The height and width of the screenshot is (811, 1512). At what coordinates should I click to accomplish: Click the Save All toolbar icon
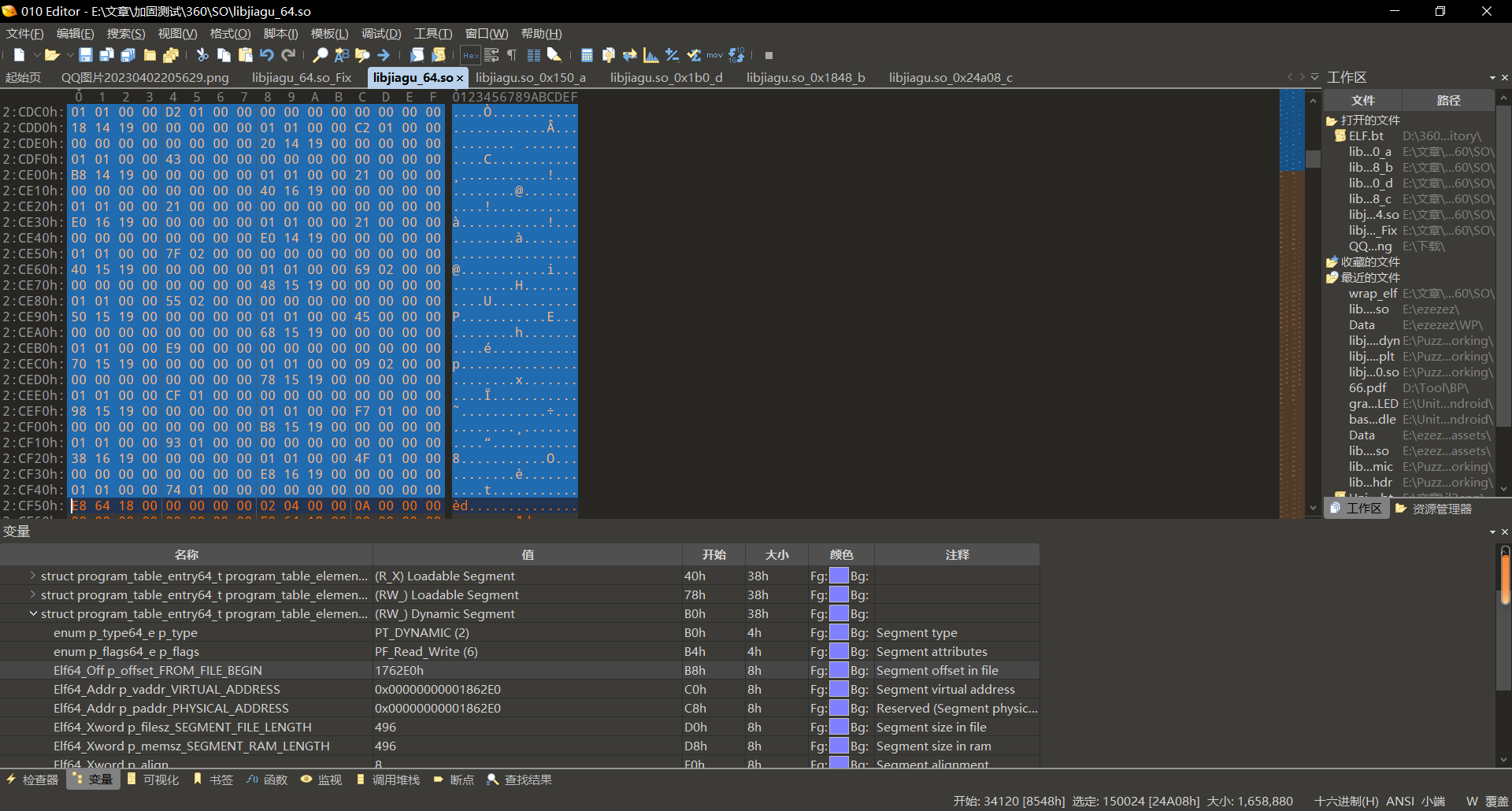click(x=128, y=55)
